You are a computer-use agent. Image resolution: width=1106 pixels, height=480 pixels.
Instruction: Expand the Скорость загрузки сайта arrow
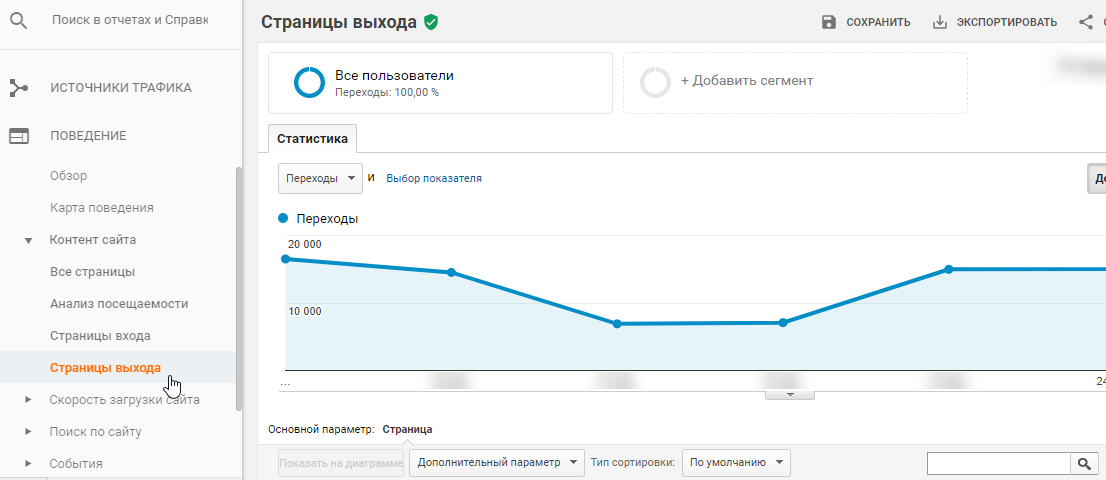pos(28,400)
